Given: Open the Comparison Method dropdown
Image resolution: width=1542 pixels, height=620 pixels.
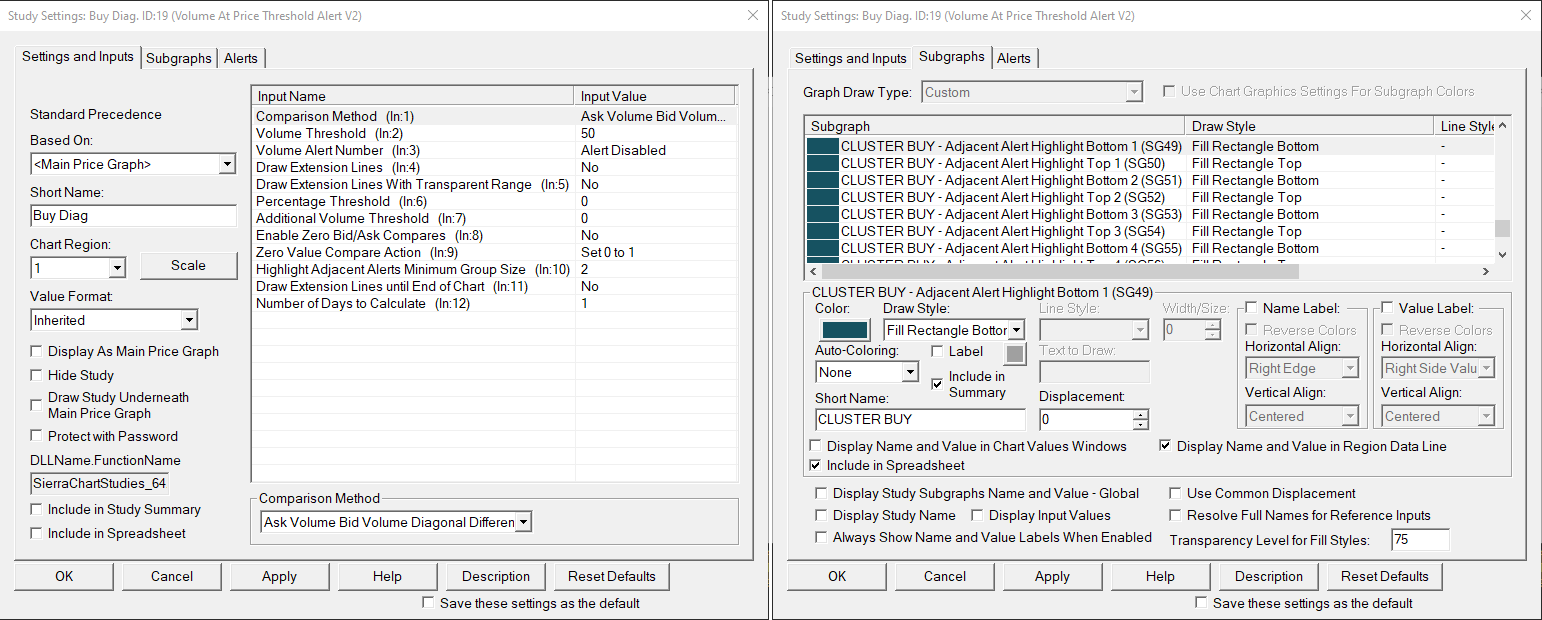Looking at the screenshot, I should click(x=523, y=522).
